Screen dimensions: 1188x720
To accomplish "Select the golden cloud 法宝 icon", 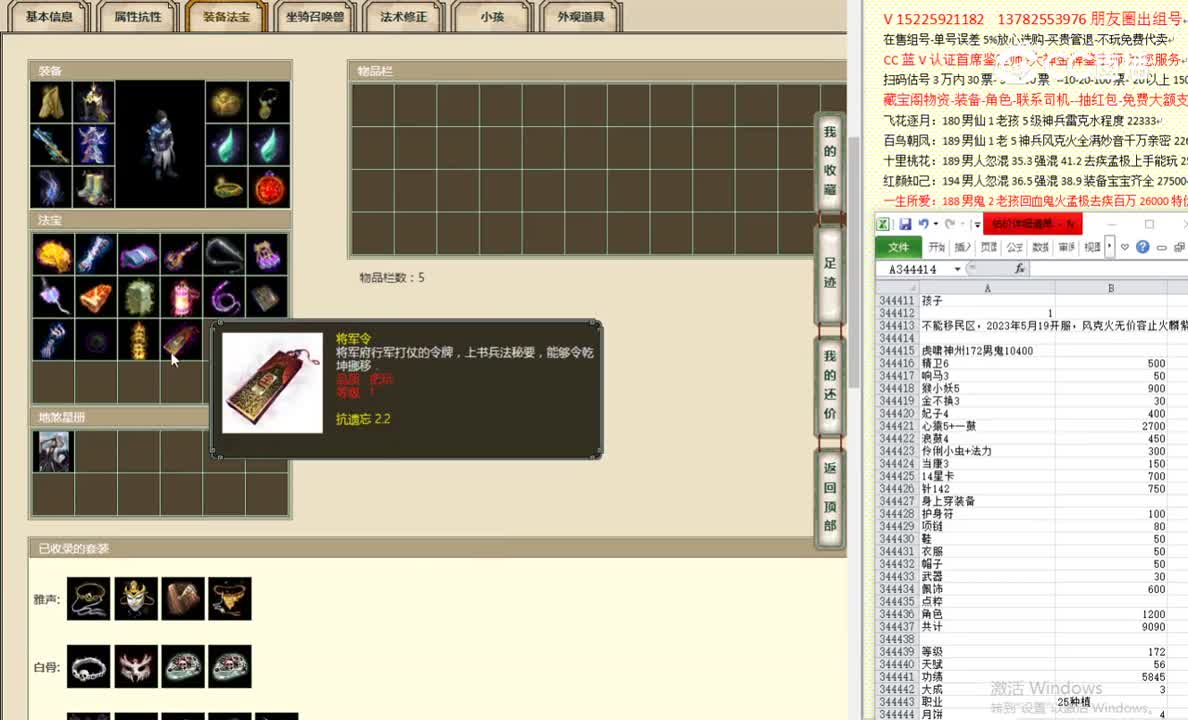I will point(53,255).
